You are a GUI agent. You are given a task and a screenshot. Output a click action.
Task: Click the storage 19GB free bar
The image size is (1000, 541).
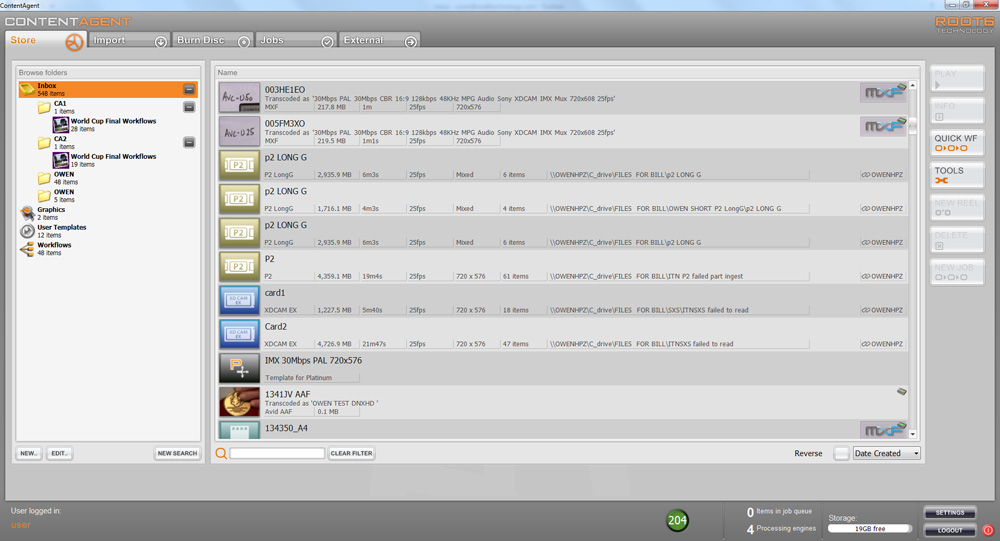pyautogui.click(x=870, y=528)
